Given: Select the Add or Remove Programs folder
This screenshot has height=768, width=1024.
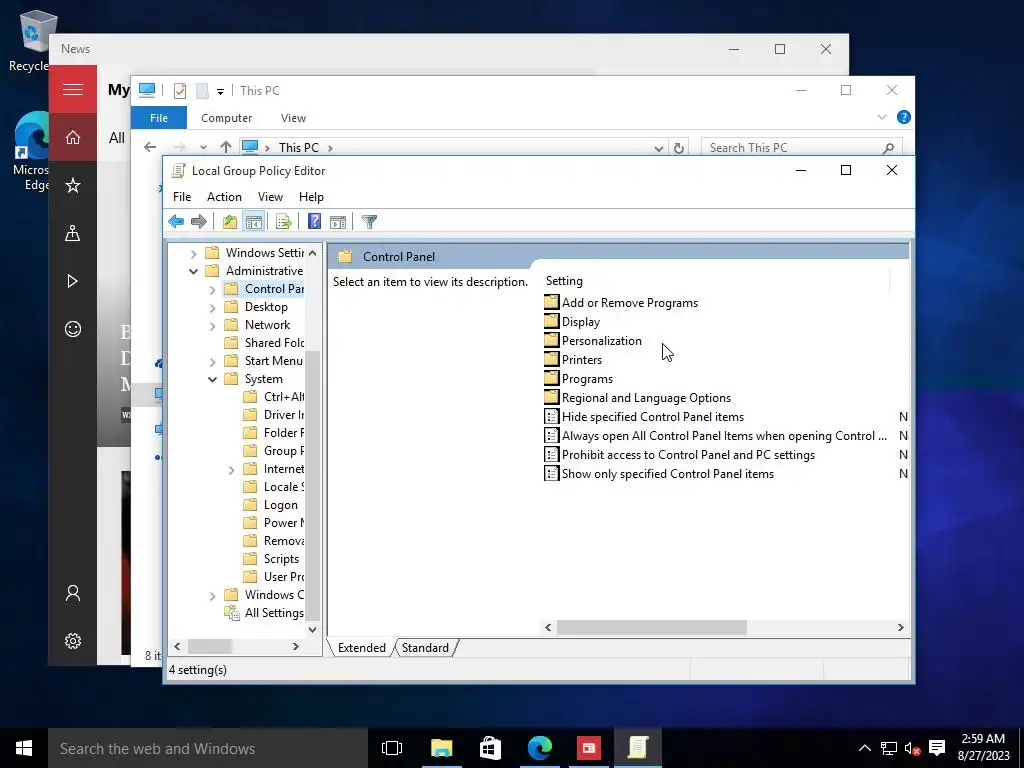Looking at the screenshot, I should (630, 302).
